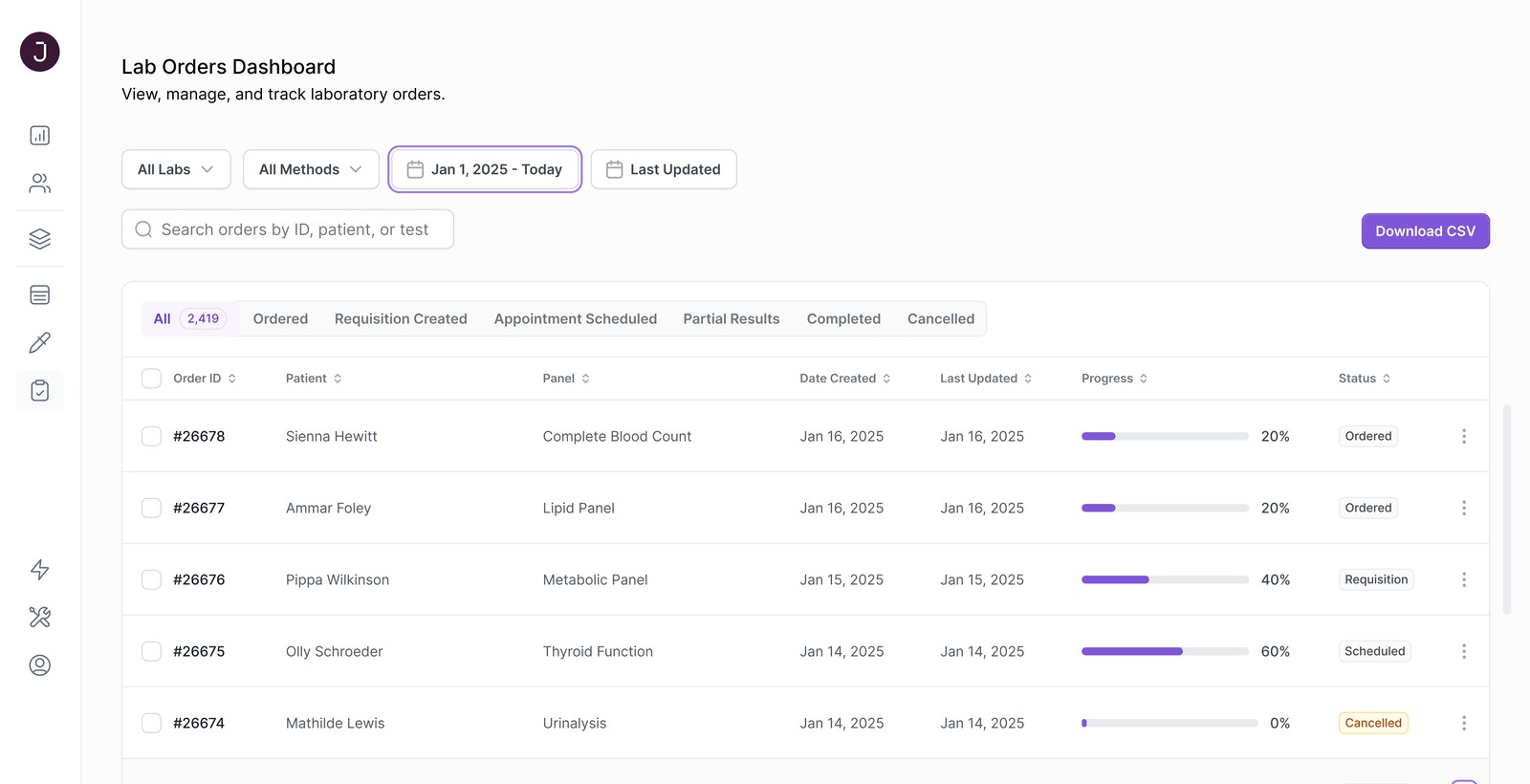The width and height of the screenshot is (1530, 784).
Task: Sort by Last Updated column header arrows
Action: pos(1028,379)
